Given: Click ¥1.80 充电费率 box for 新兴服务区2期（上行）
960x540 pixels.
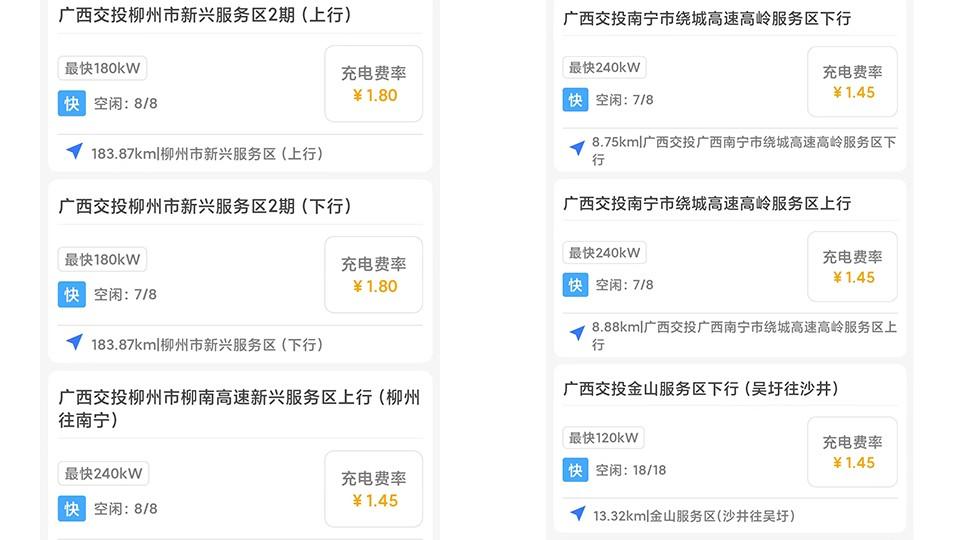Looking at the screenshot, I should (374, 84).
